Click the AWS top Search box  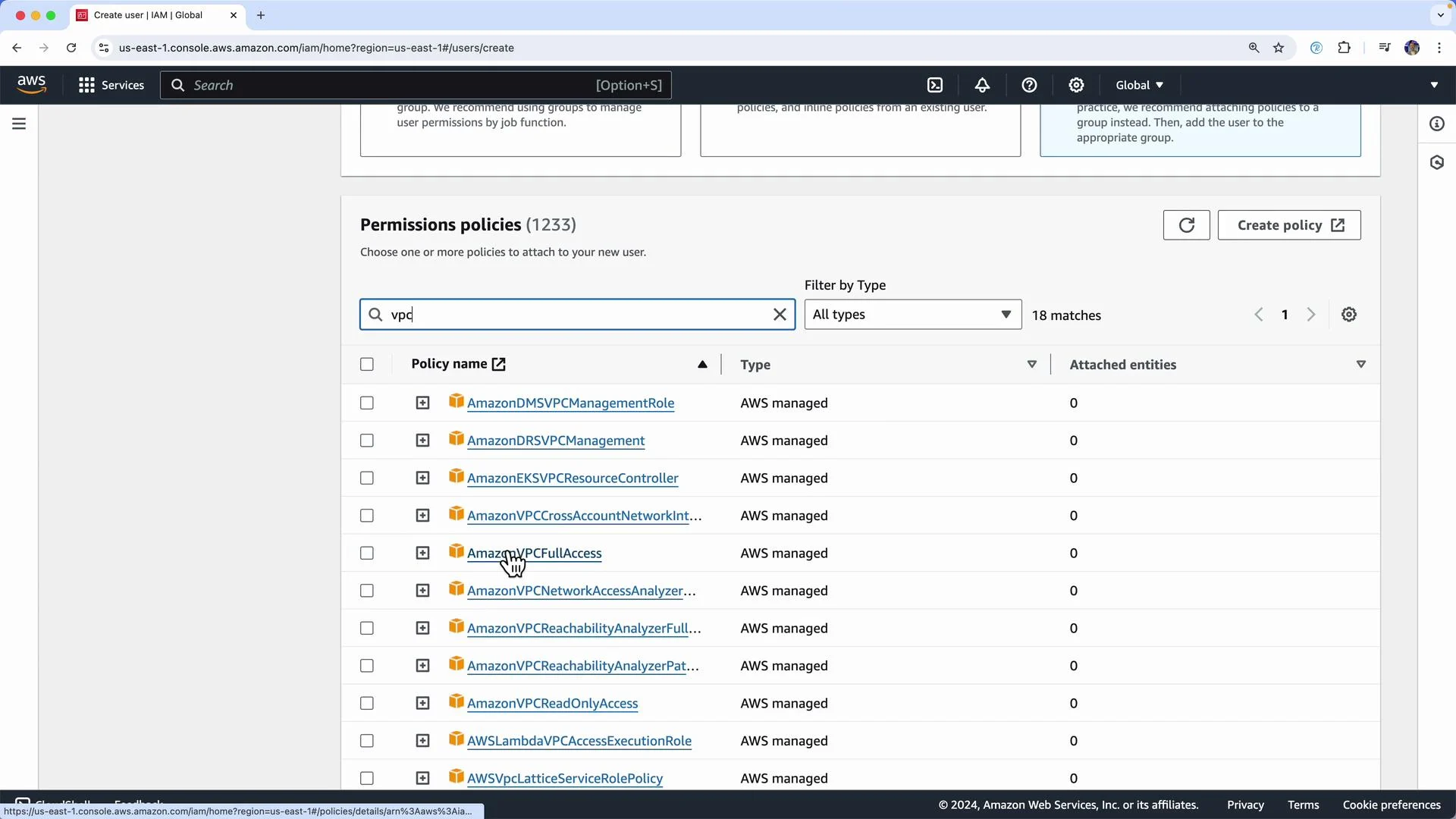(x=416, y=85)
